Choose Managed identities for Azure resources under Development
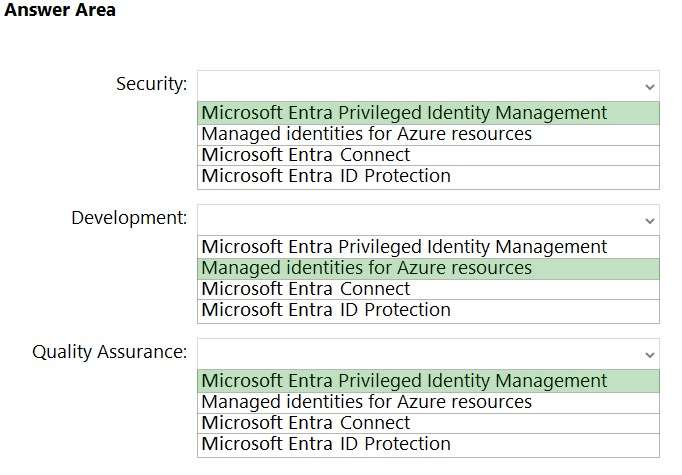Screen dimensions: 682x475 coord(366,268)
